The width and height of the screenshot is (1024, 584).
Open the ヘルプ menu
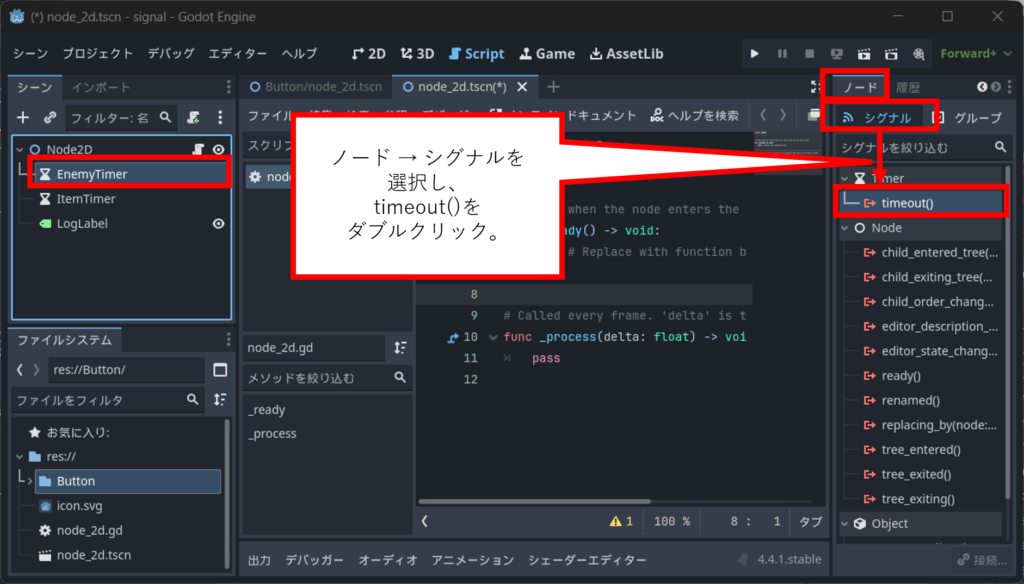(x=299, y=54)
